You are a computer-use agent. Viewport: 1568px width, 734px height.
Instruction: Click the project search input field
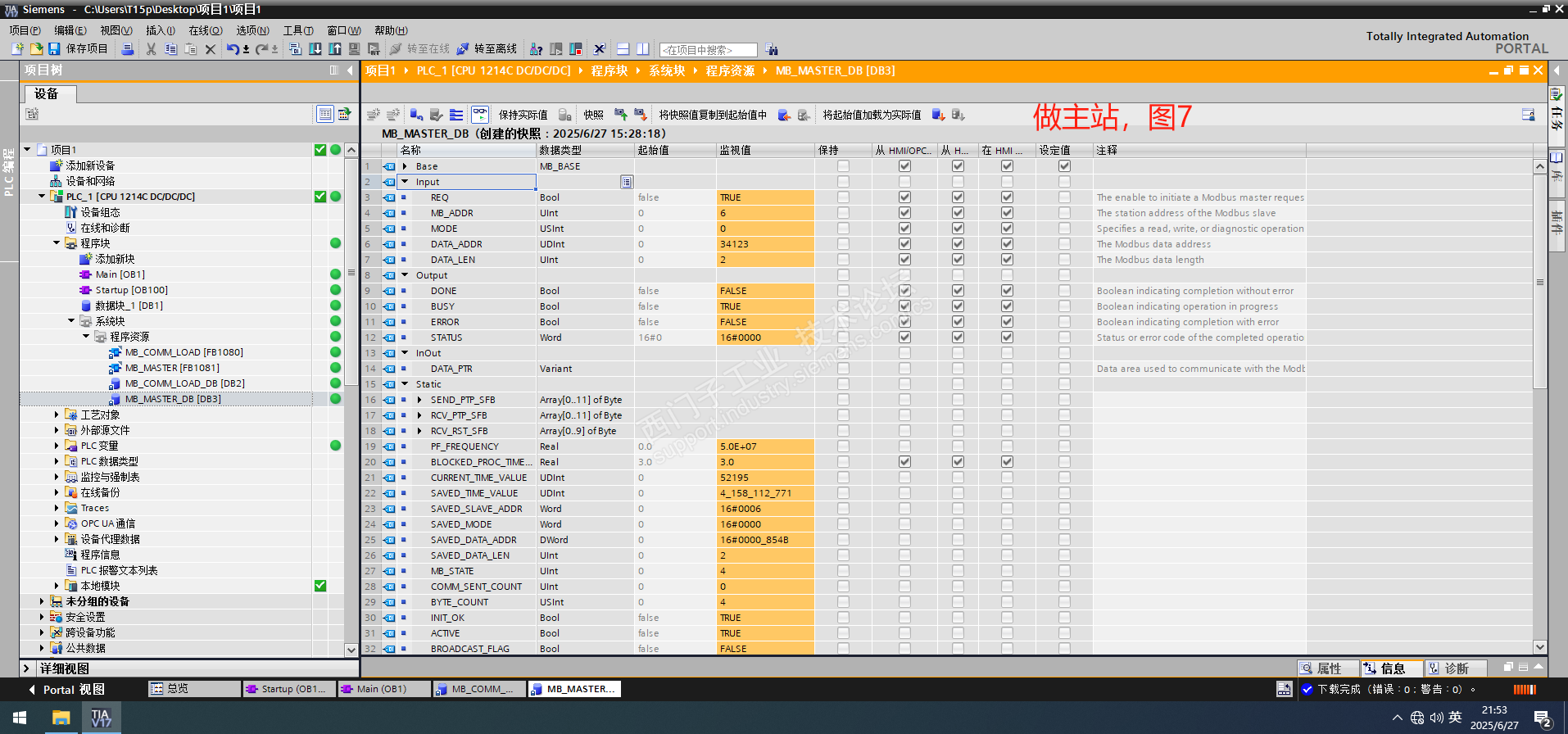point(708,50)
